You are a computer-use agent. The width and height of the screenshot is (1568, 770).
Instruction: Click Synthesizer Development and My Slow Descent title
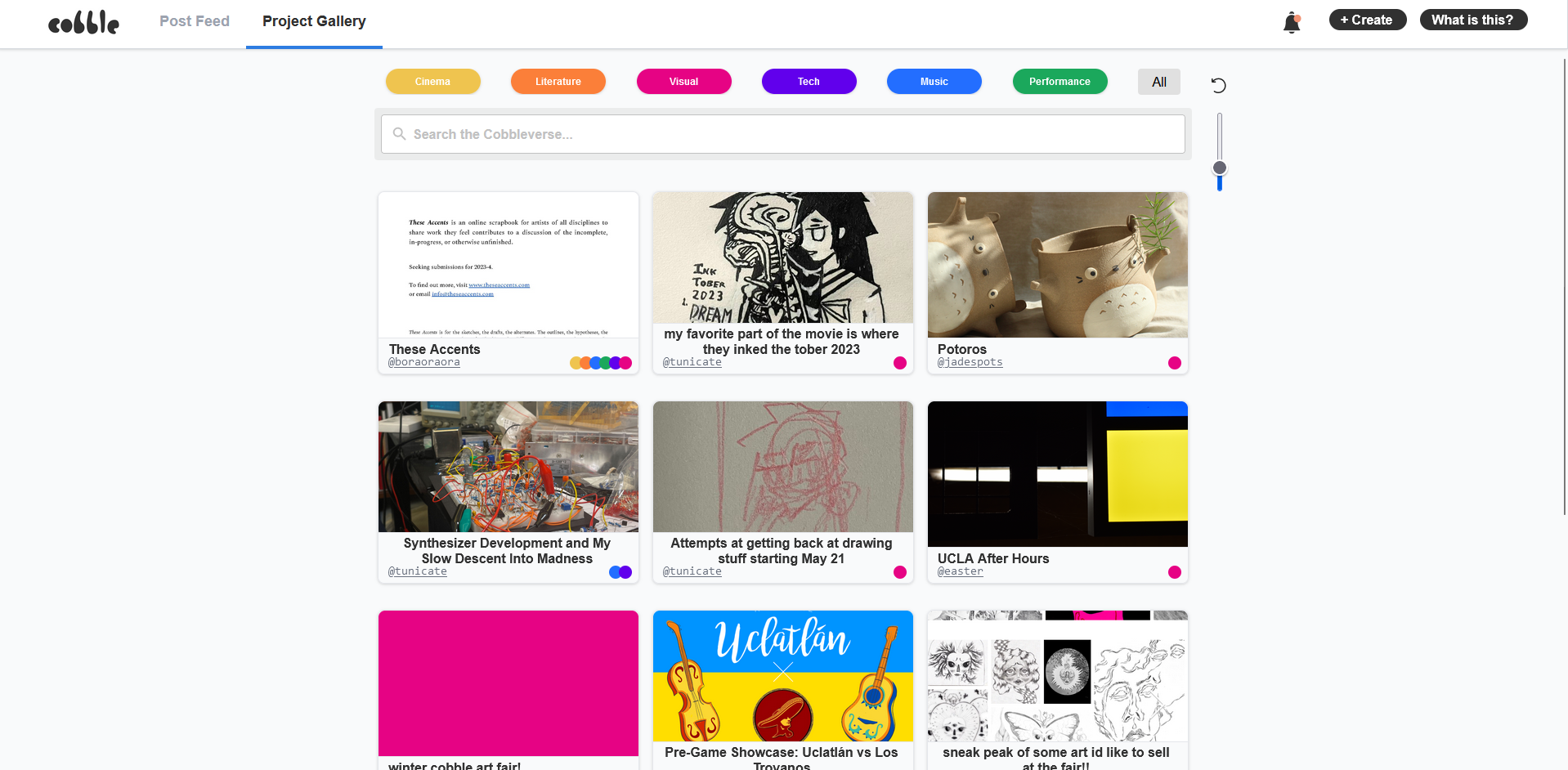coord(507,551)
